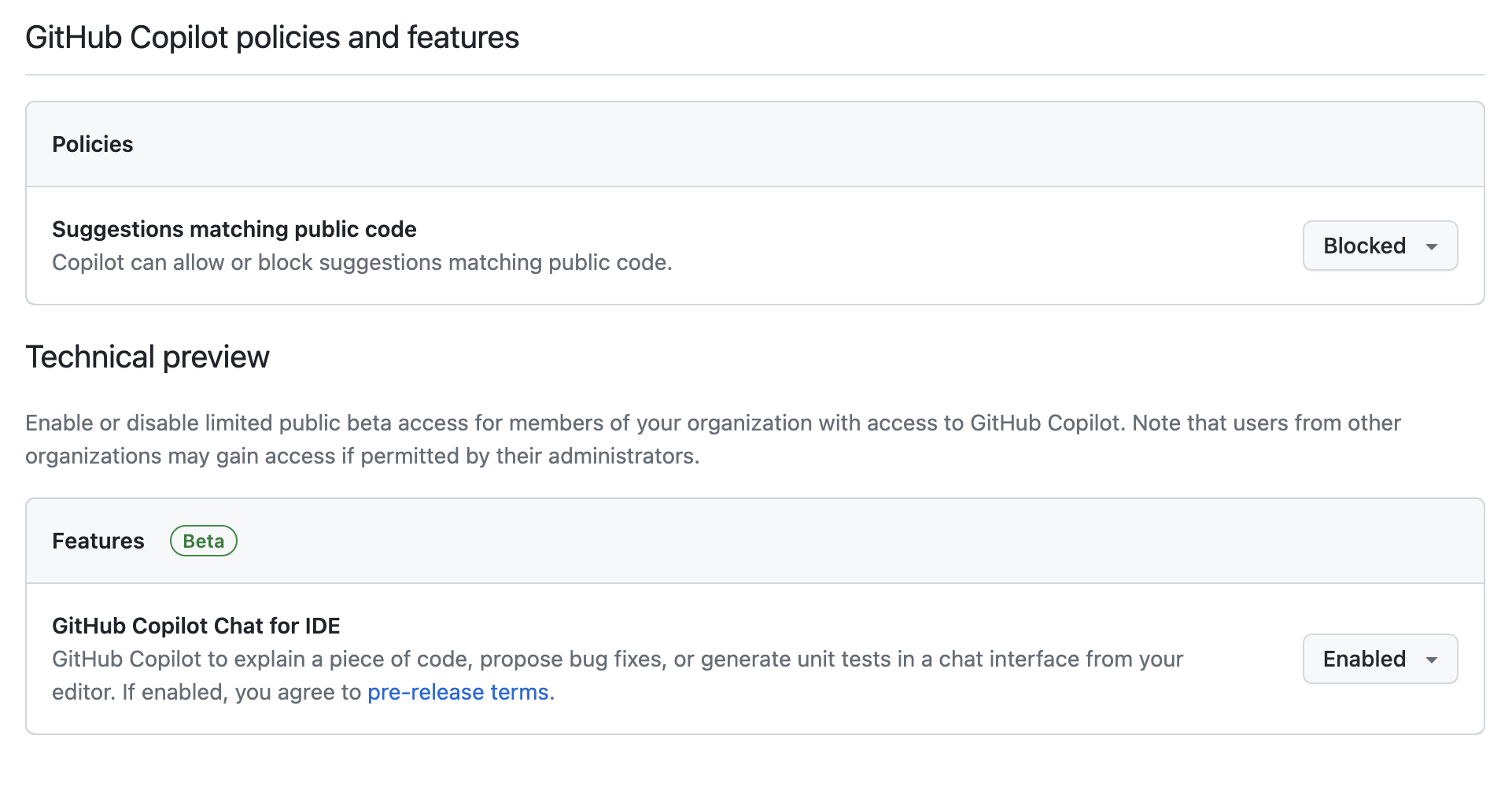Click the GitHub Copilot policies and features title
This screenshot has height=787, width=1512.
pyautogui.click(x=272, y=36)
